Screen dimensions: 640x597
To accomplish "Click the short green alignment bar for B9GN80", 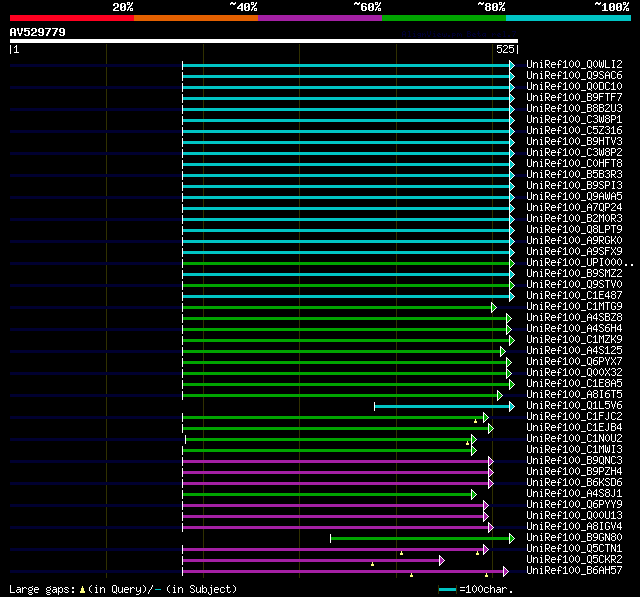I will click(420, 539).
